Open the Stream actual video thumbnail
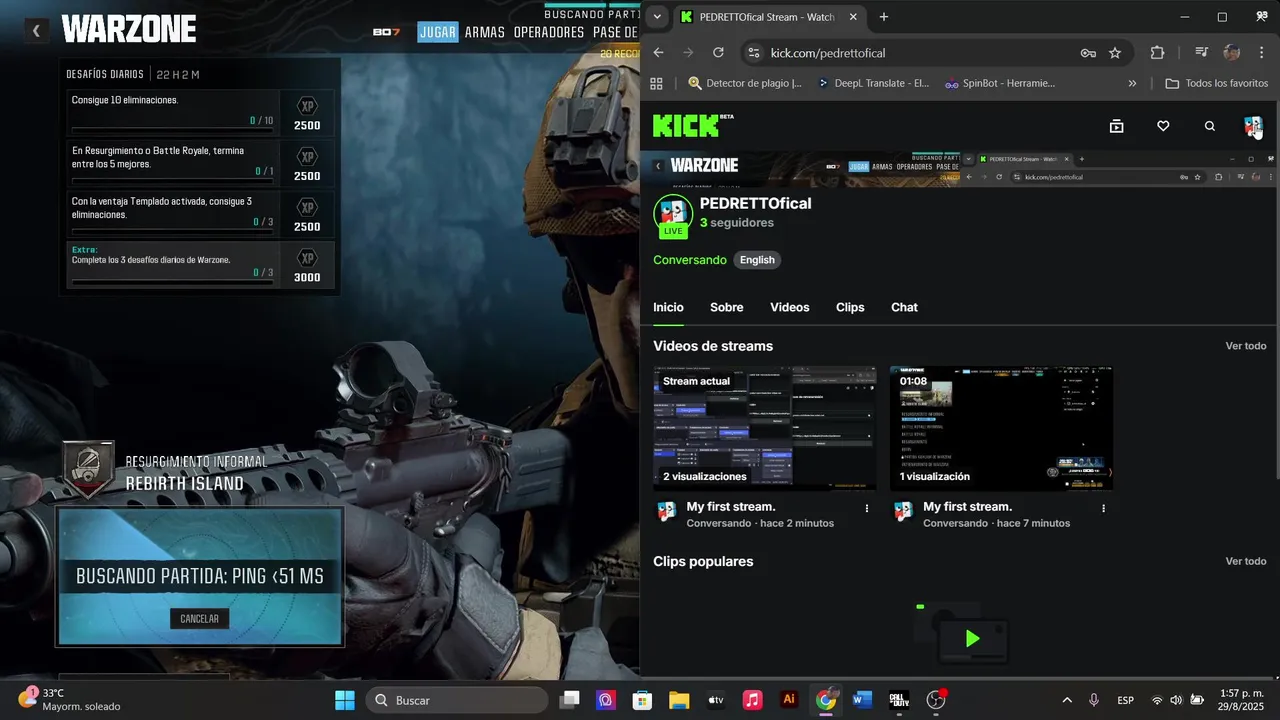Screen dimensions: 1280x720 click(x=764, y=428)
